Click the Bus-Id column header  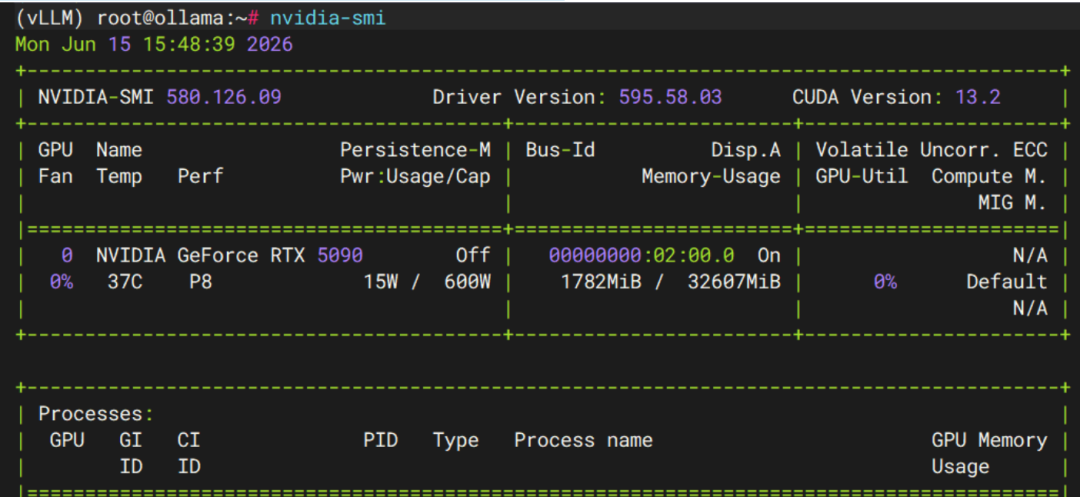(x=560, y=150)
